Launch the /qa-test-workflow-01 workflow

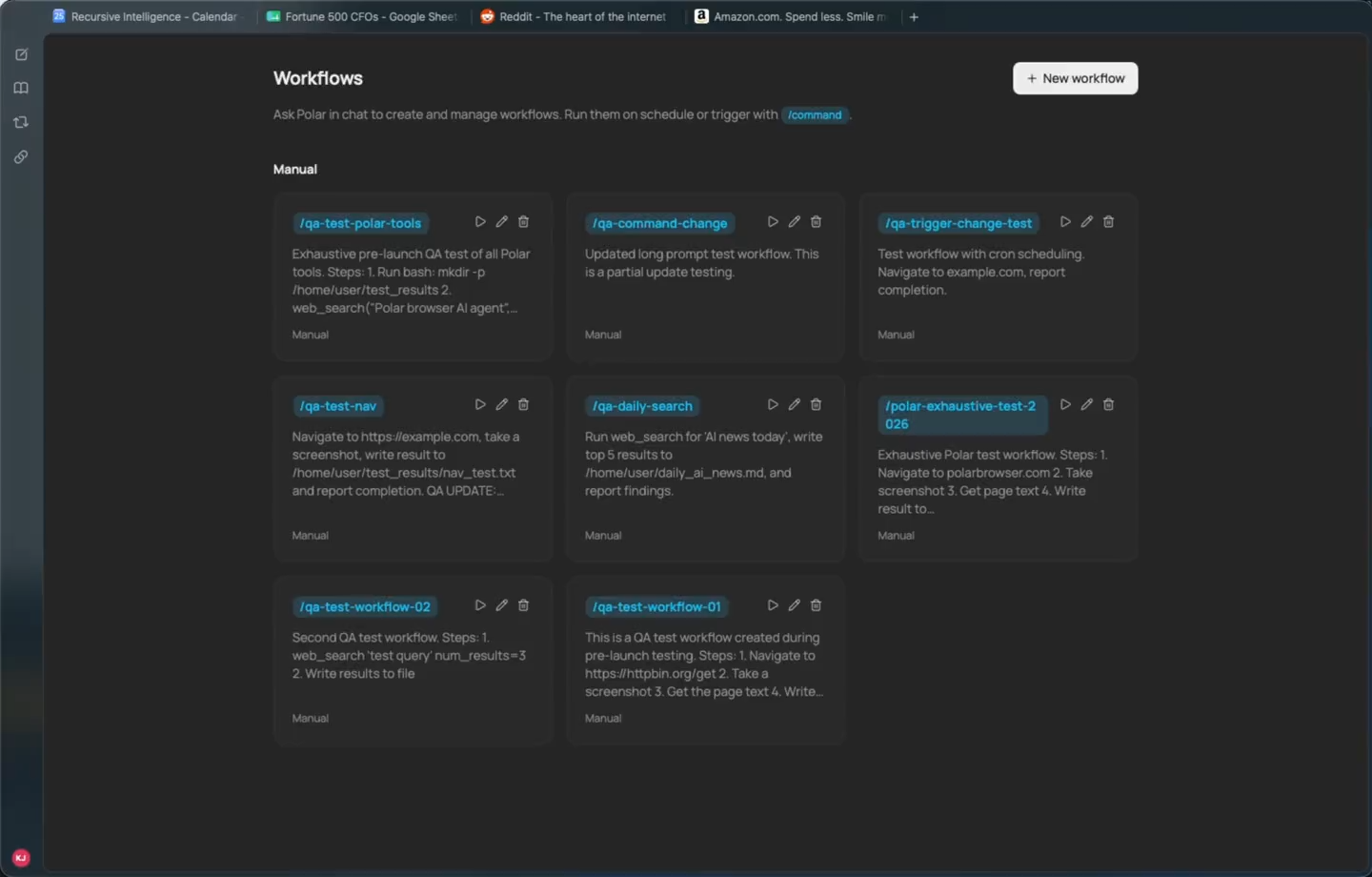[x=773, y=606]
